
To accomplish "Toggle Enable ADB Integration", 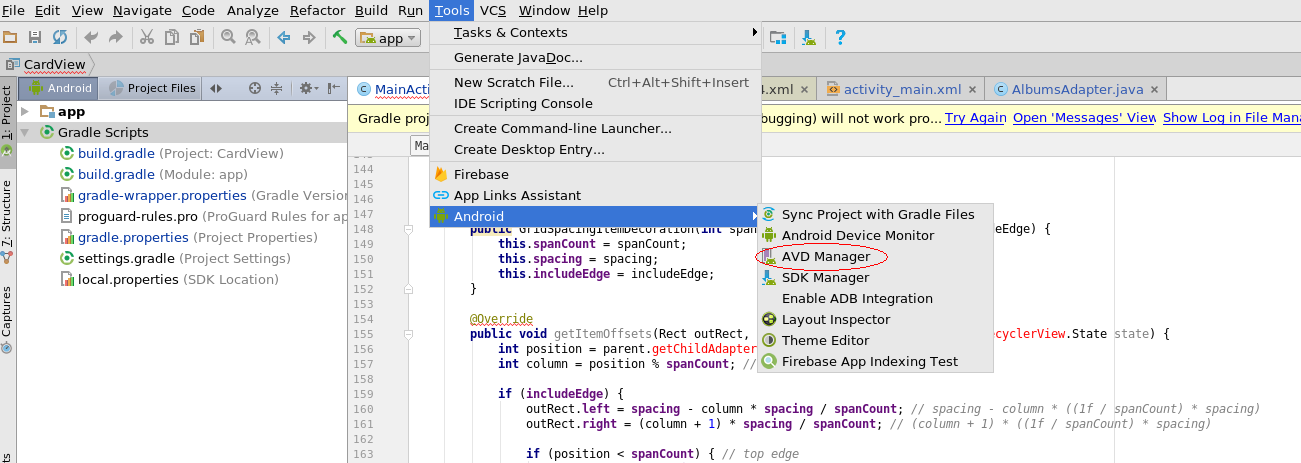I will coord(875,298).
